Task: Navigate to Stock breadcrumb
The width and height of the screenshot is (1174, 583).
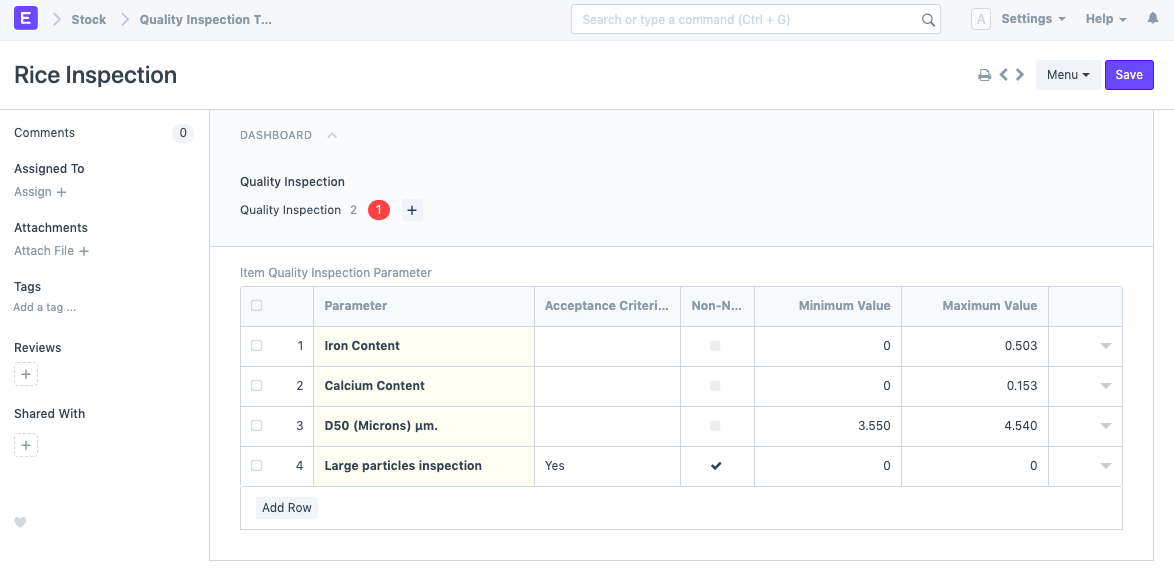Action: tap(88, 19)
